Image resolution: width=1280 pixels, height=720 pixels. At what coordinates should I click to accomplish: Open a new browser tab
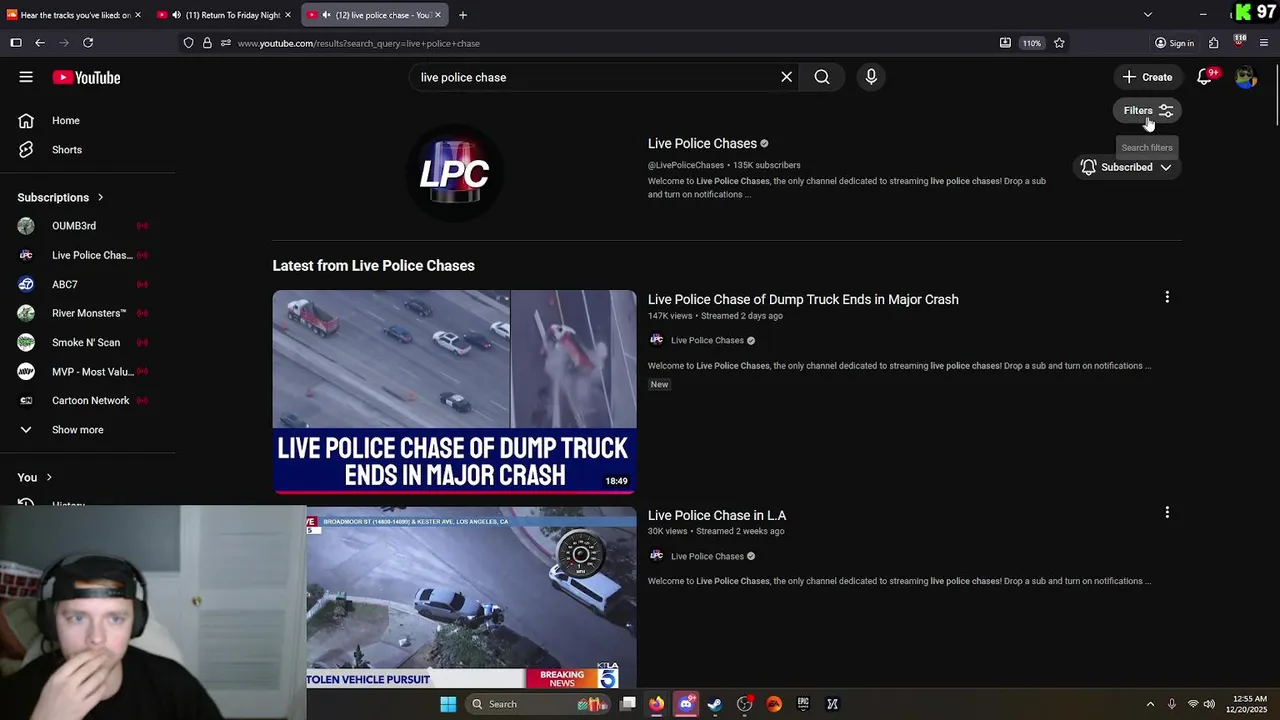pos(463,15)
